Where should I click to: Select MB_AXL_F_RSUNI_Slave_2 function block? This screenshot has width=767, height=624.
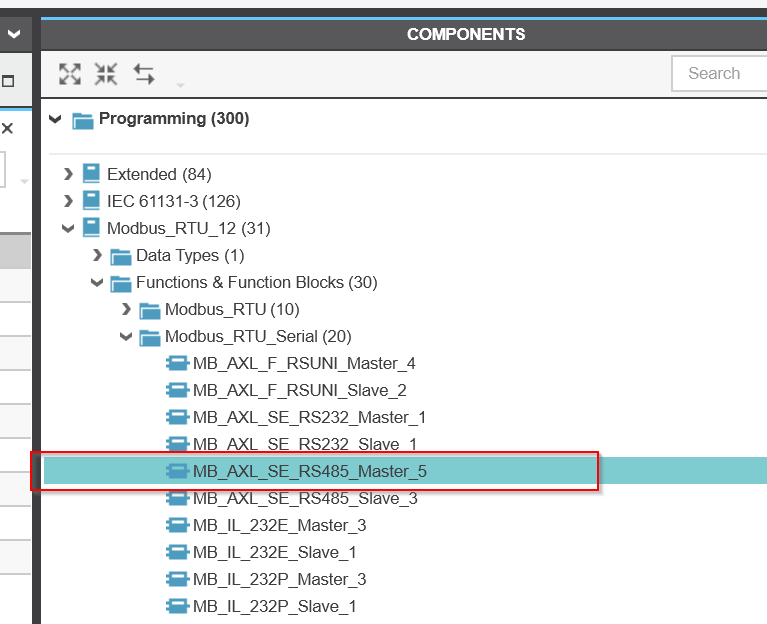click(x=299, y=390)
